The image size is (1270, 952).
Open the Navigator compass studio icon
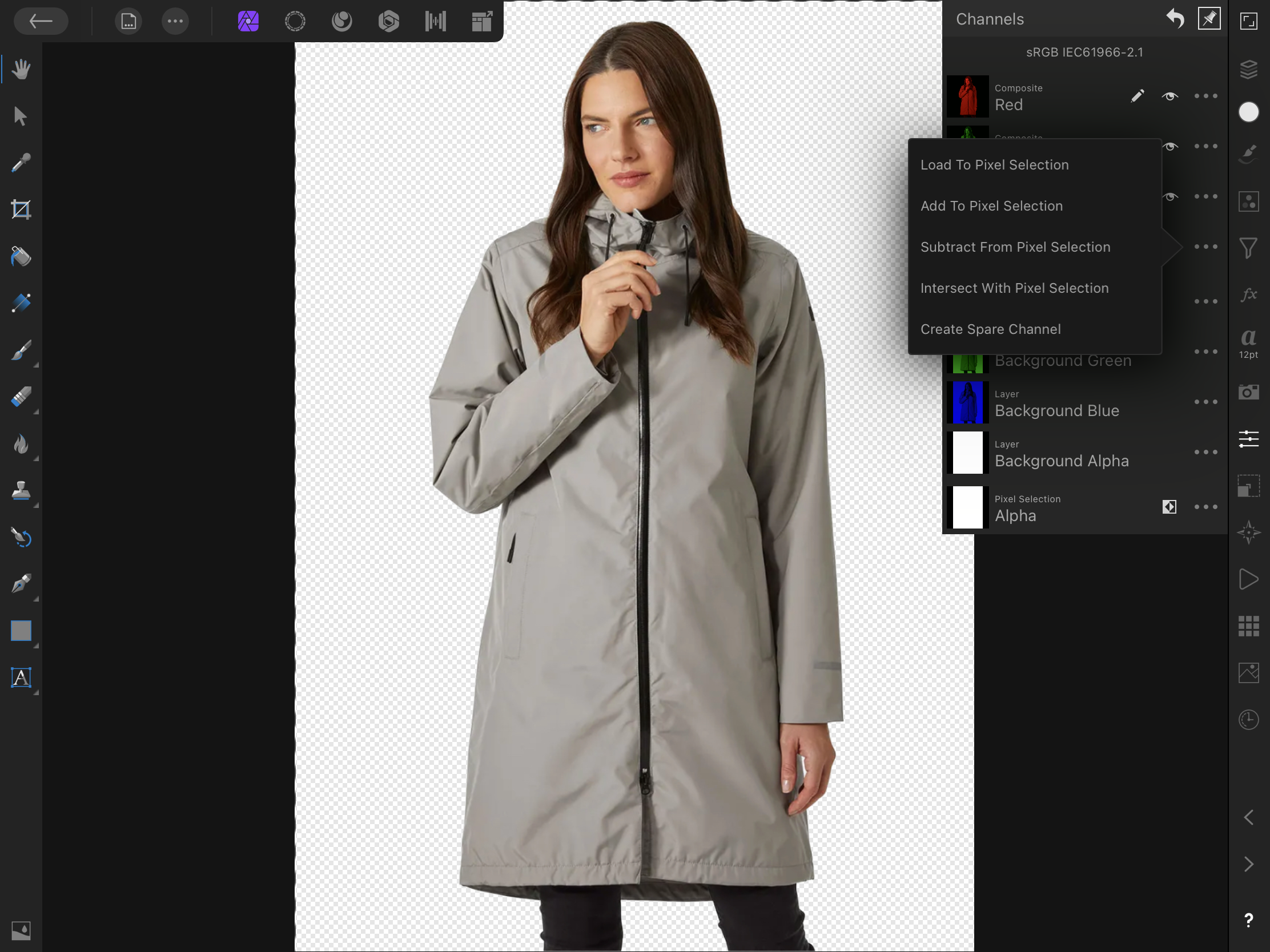coord(1249,533)
